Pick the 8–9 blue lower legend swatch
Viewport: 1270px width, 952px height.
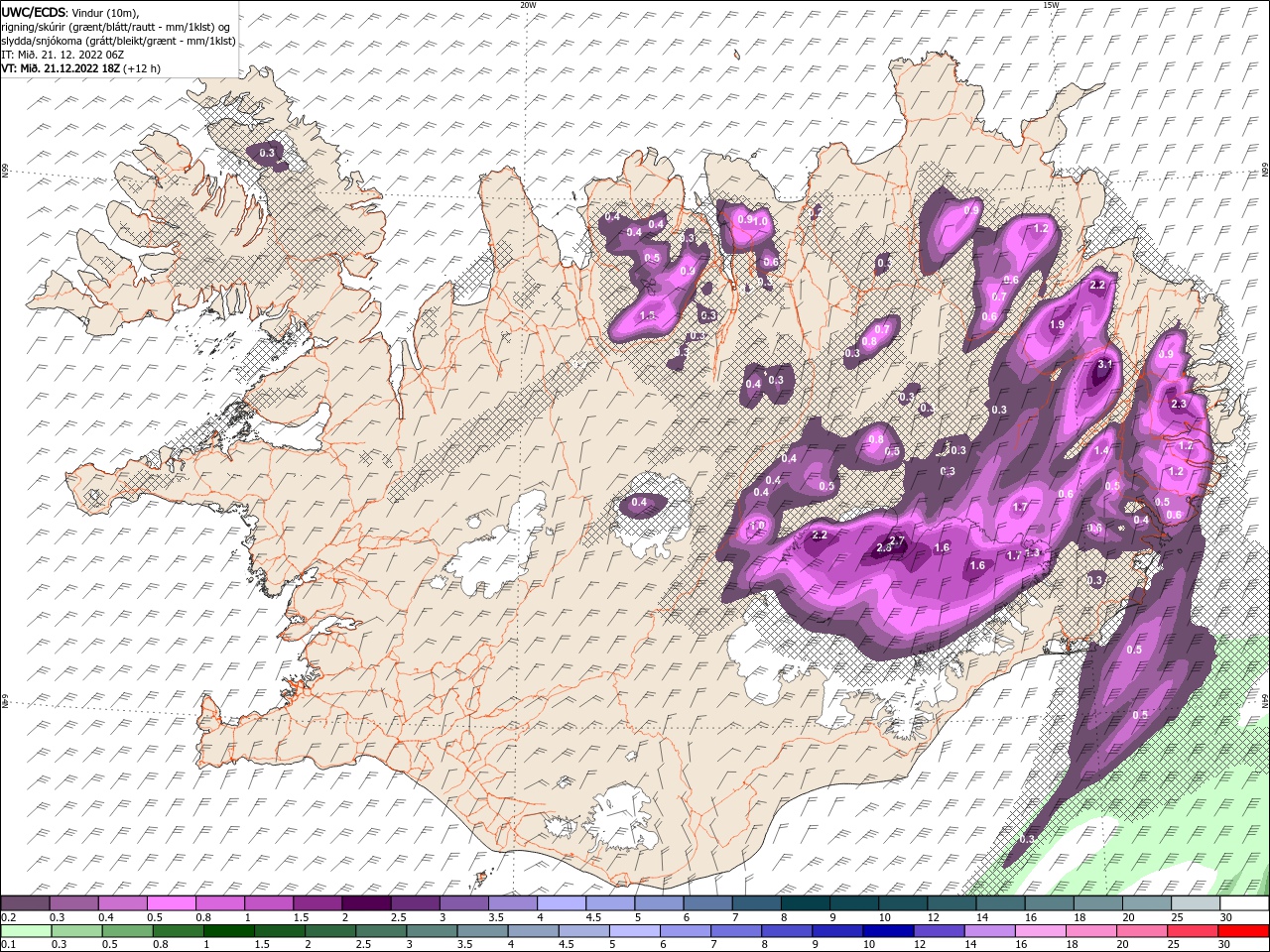pyautogui.click(x=786, y=930)
